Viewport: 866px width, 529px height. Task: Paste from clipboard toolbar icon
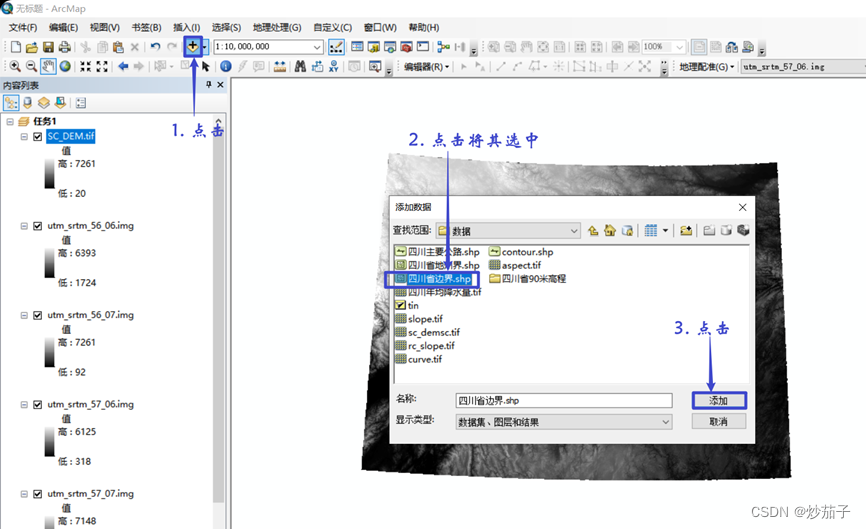(x=118, y=47)
